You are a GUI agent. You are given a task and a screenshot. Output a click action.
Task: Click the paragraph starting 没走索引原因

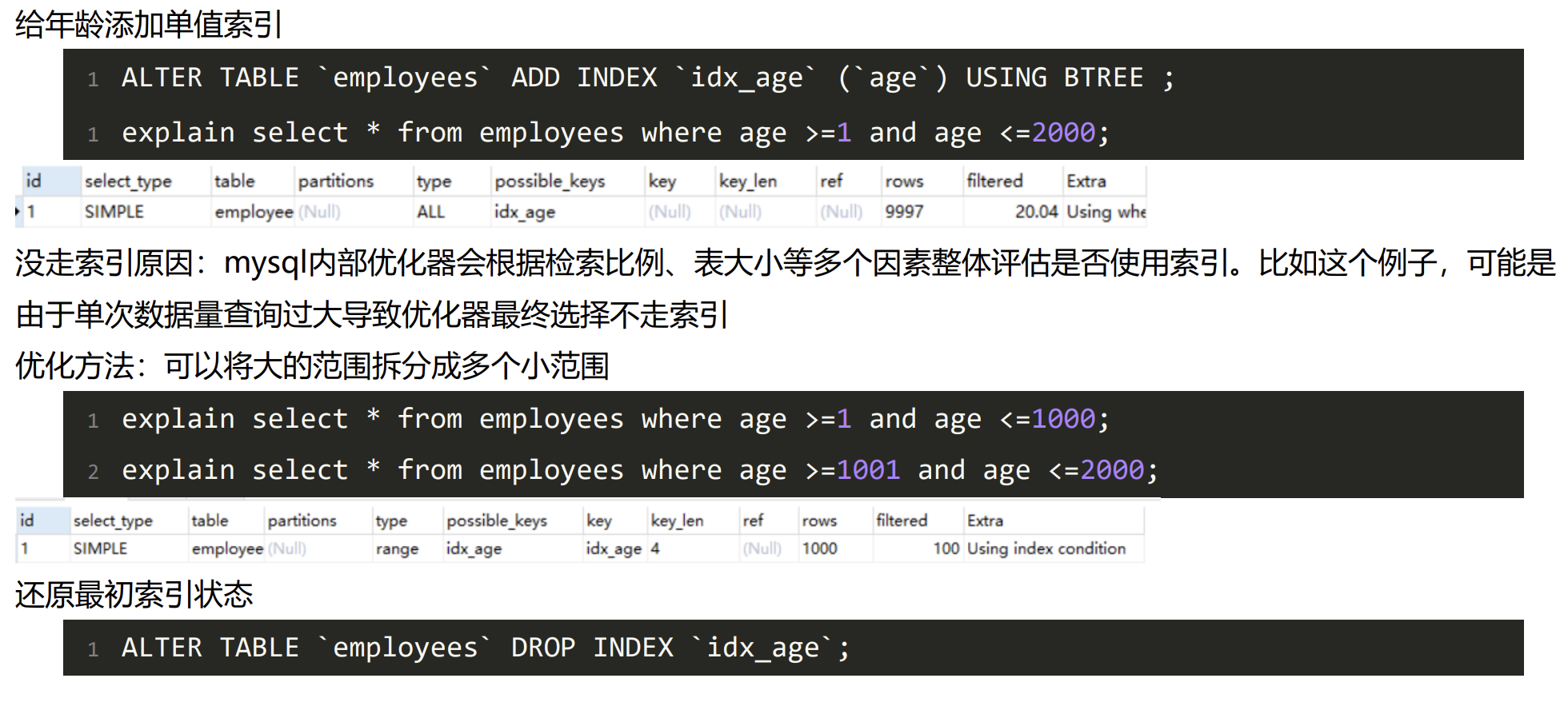coord(785,289)
